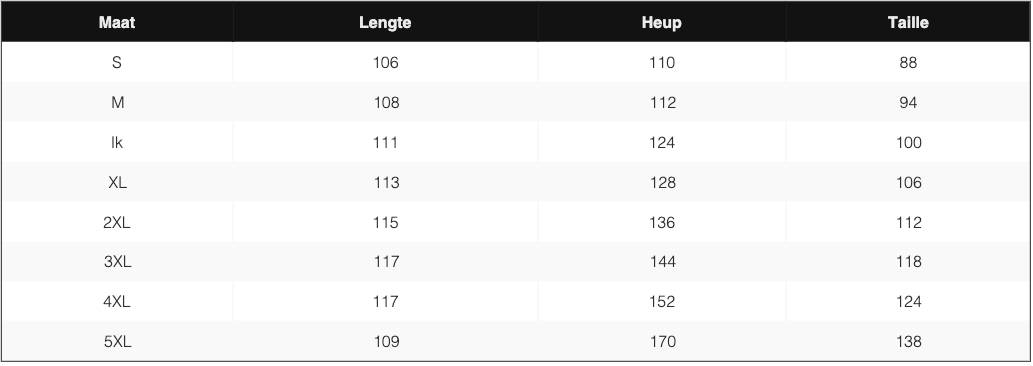Select the 3XL size cell
Image resolution: width=1033 pixels, height=366 pixels.
tap(117, 262)
